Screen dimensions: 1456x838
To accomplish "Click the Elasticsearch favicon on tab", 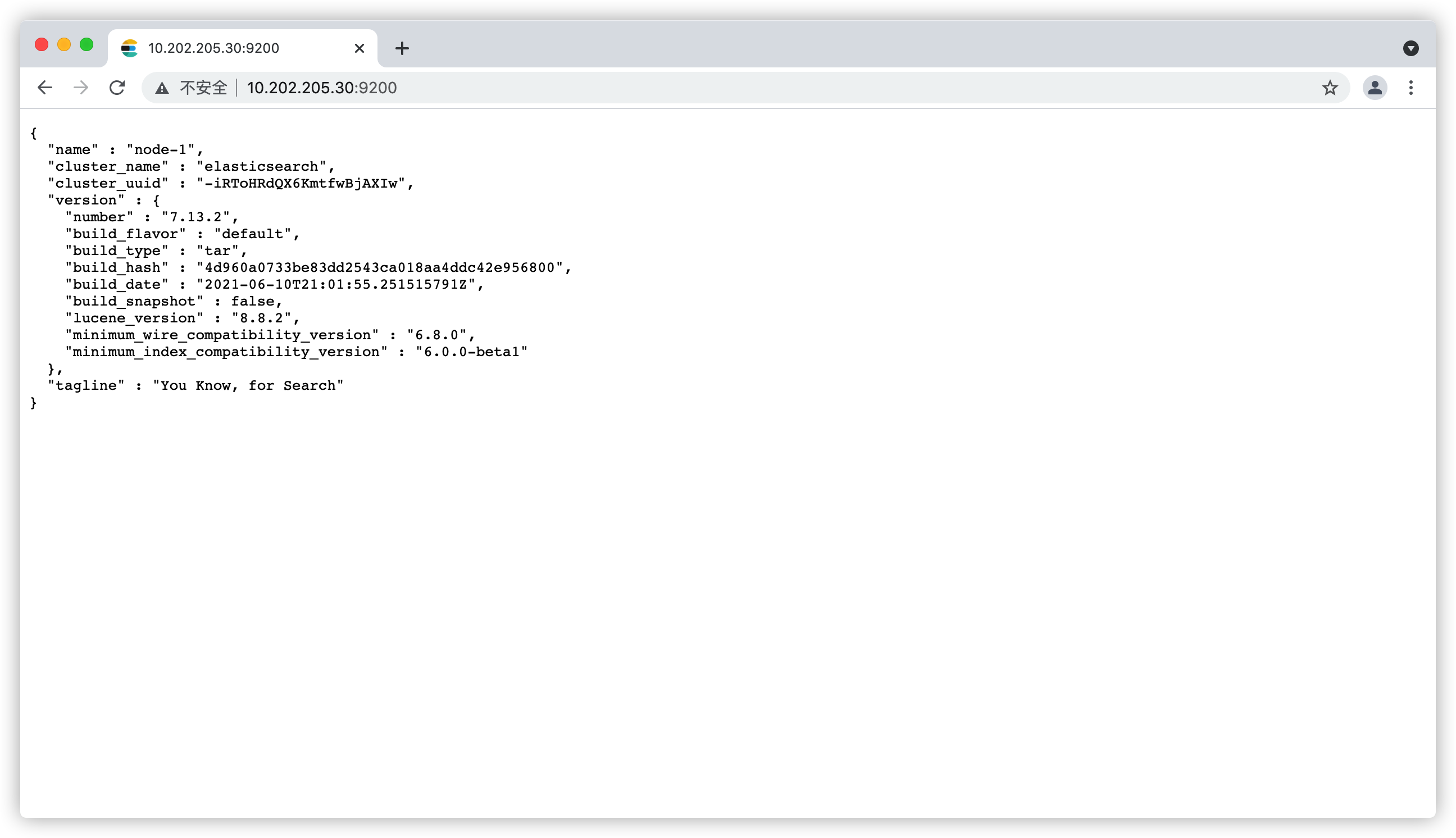I will coord(130,48).
